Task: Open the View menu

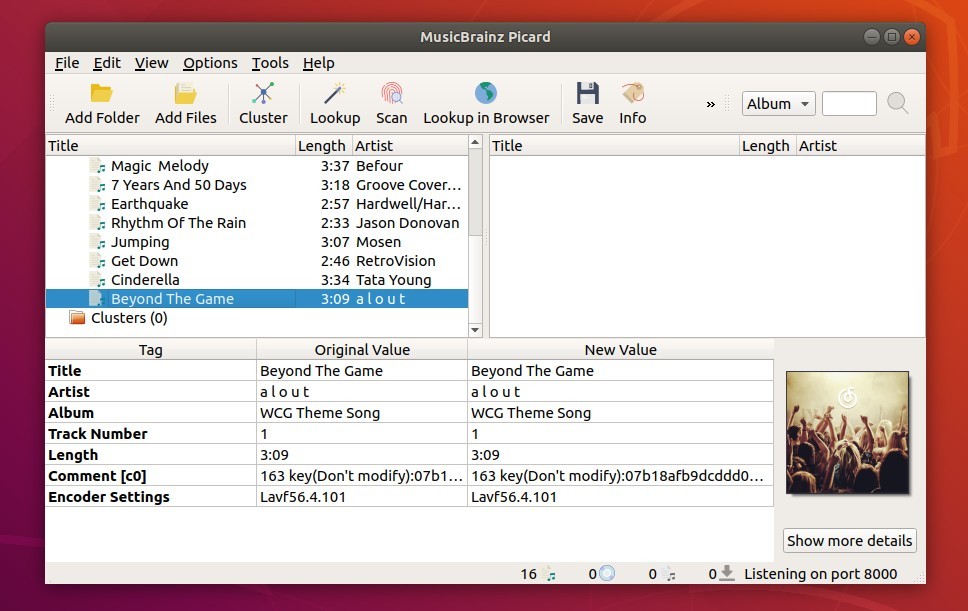Action: 151,63
